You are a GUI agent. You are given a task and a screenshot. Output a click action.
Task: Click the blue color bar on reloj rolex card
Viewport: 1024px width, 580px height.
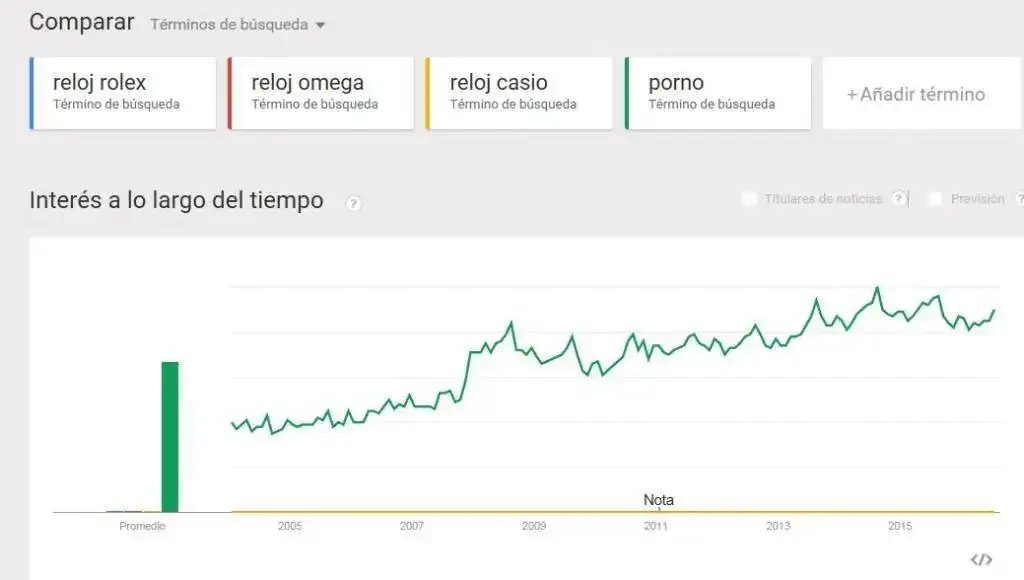(x=31, y=92)
